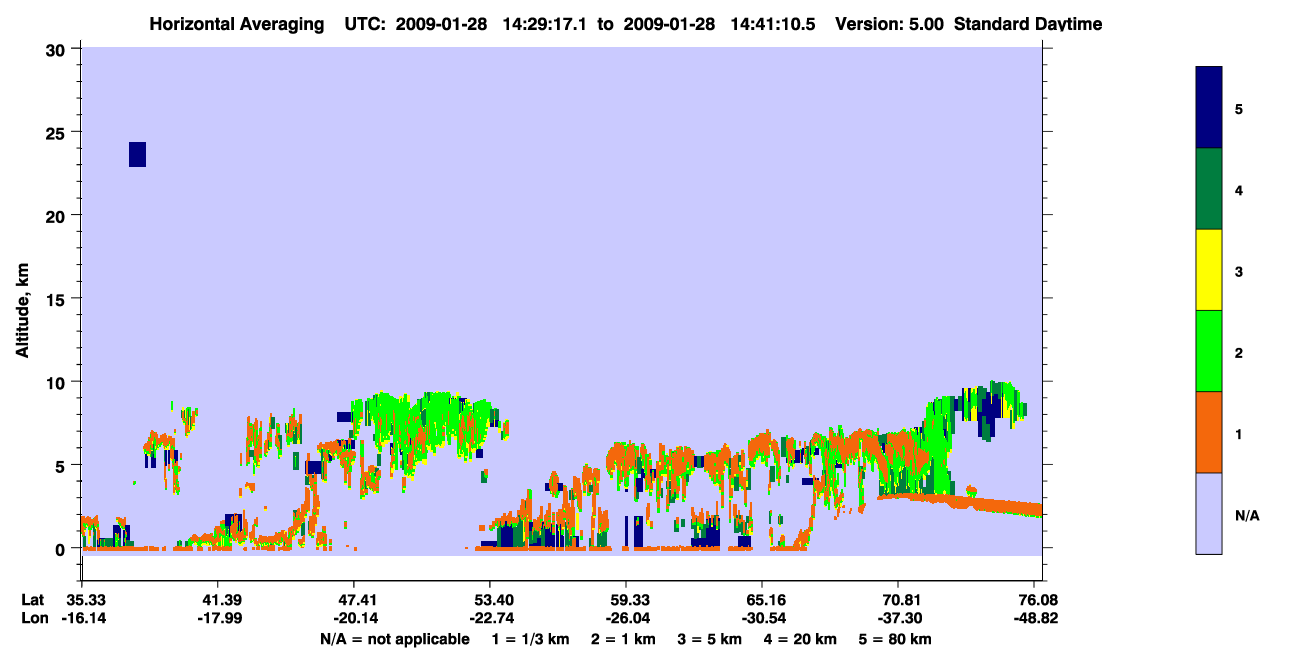The height and width of the screenshot is (667, 1300).
Task: Click the 'Lat' row label
Action: tap(33, 599)
